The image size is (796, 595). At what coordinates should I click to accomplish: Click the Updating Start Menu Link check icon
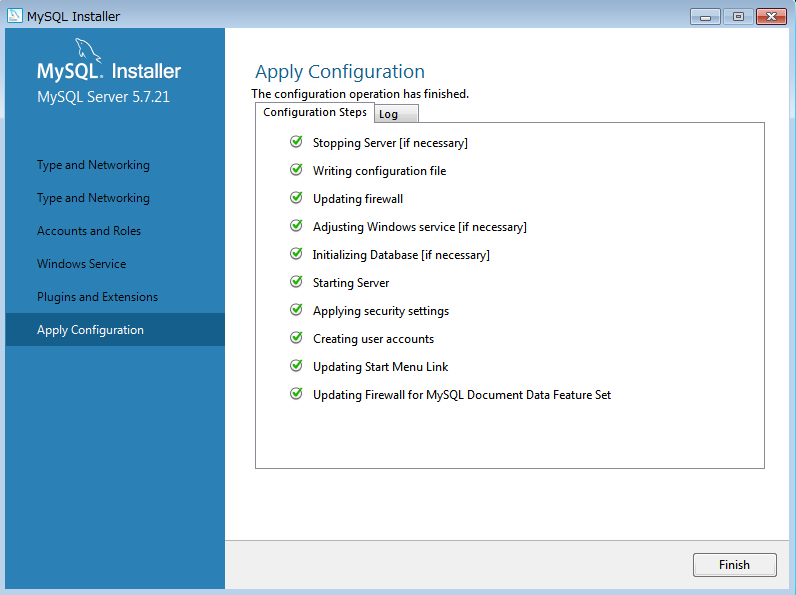[x=296, y=366]
